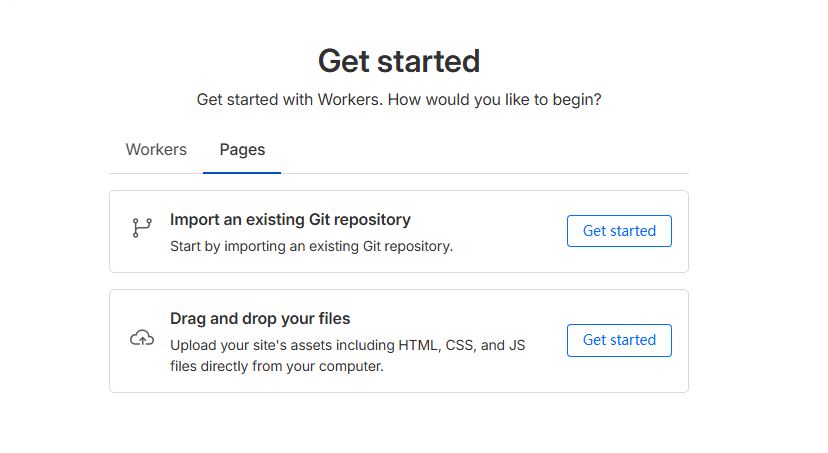Click 'HTML, CSS, and JS' in the upload description

click(462, 345)
